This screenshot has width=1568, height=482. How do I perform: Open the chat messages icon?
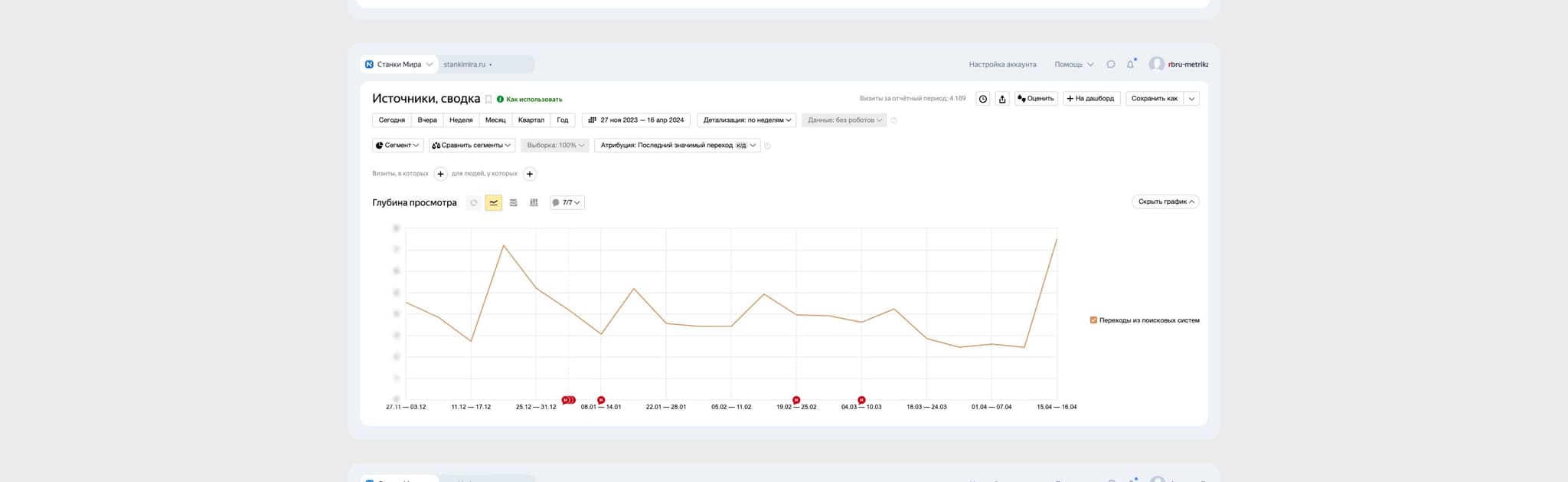[1110, 64]
